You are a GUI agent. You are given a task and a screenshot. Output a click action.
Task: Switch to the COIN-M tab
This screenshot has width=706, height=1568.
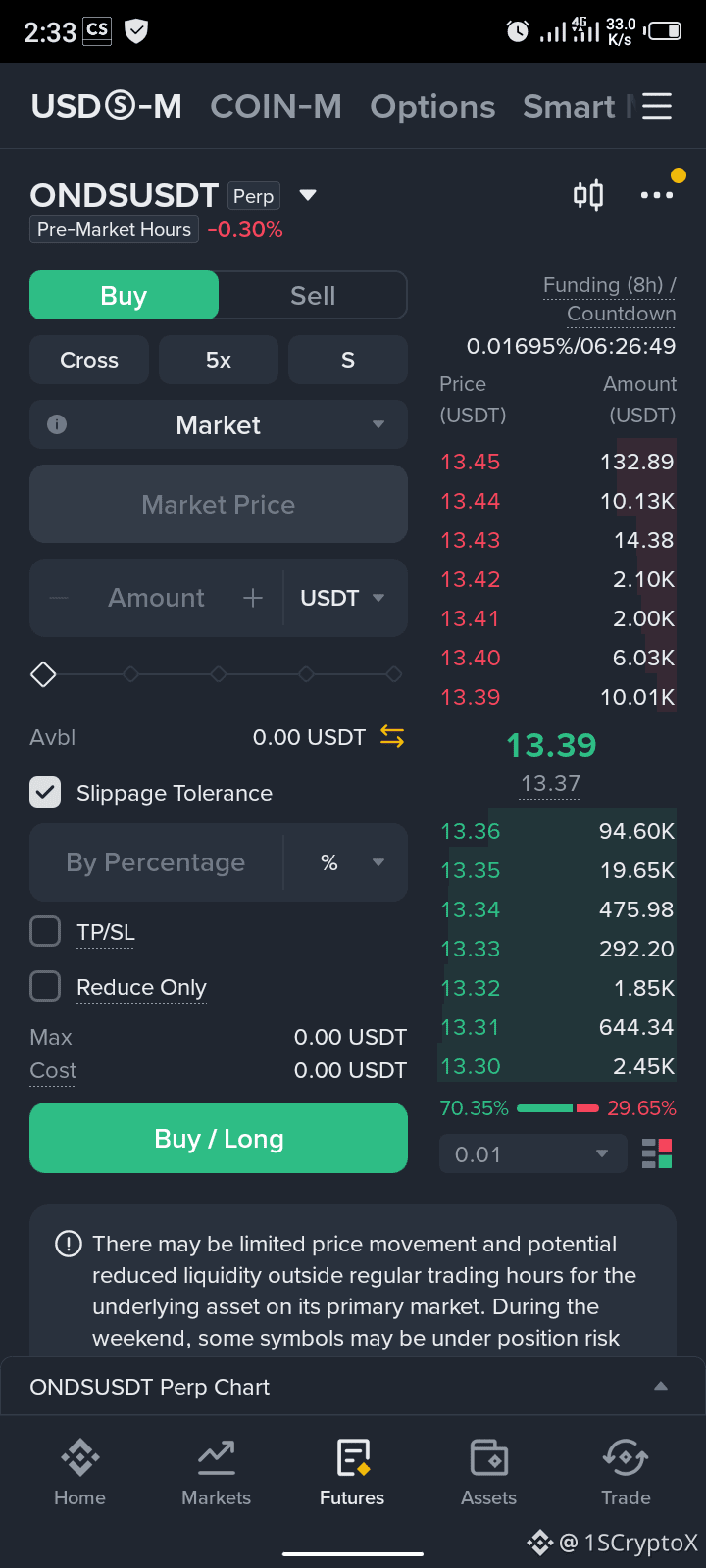[276, 106]
